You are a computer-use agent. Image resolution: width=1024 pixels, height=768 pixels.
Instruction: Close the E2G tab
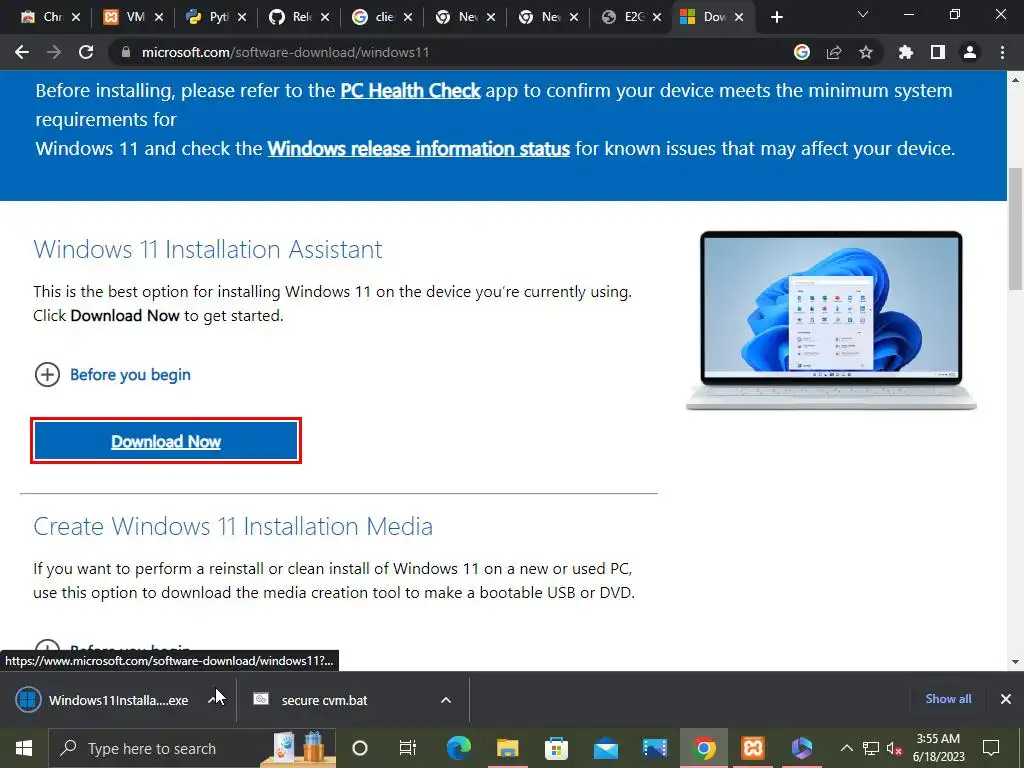coord(656,17)
